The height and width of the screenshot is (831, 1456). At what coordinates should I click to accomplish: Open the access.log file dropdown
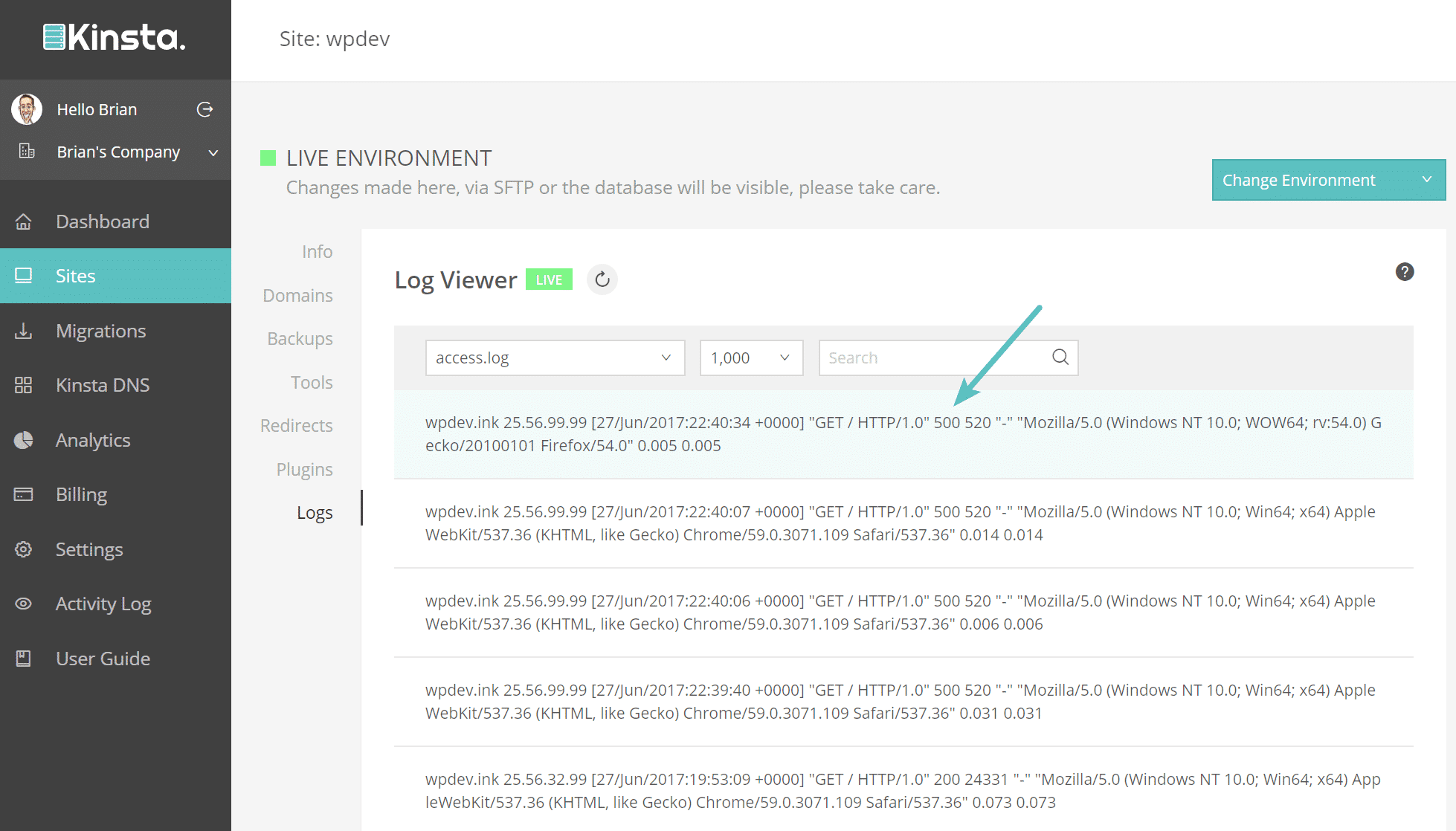tap(555, 358)
